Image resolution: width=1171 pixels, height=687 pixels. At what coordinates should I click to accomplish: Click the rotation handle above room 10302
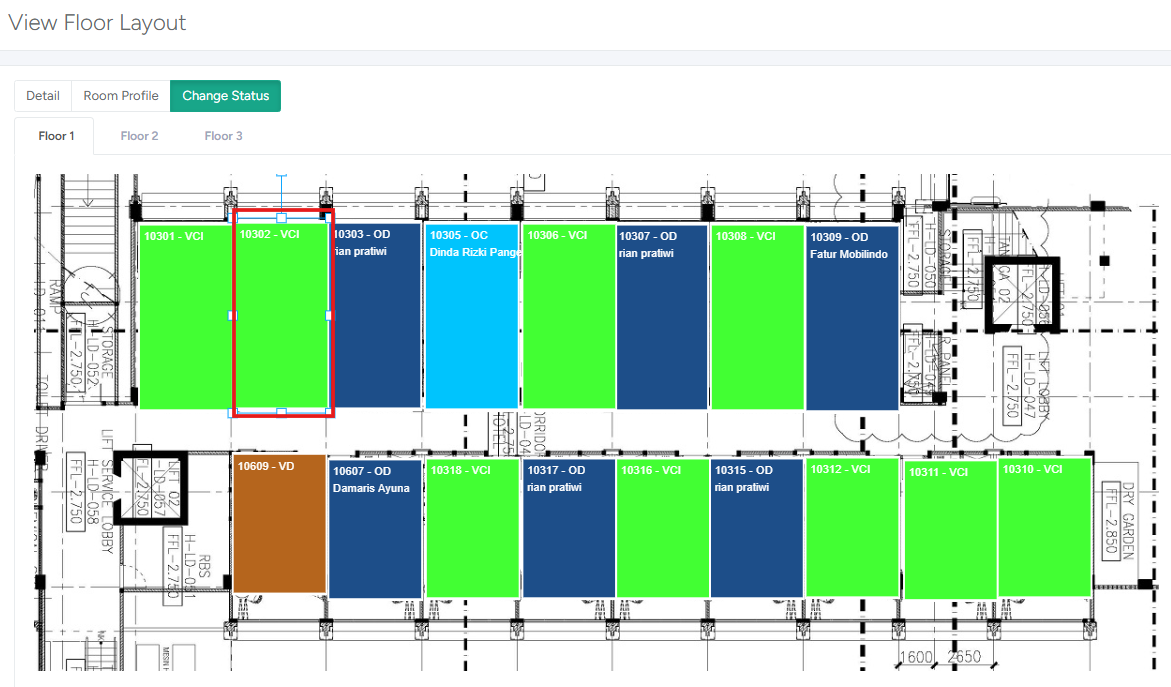282,175
